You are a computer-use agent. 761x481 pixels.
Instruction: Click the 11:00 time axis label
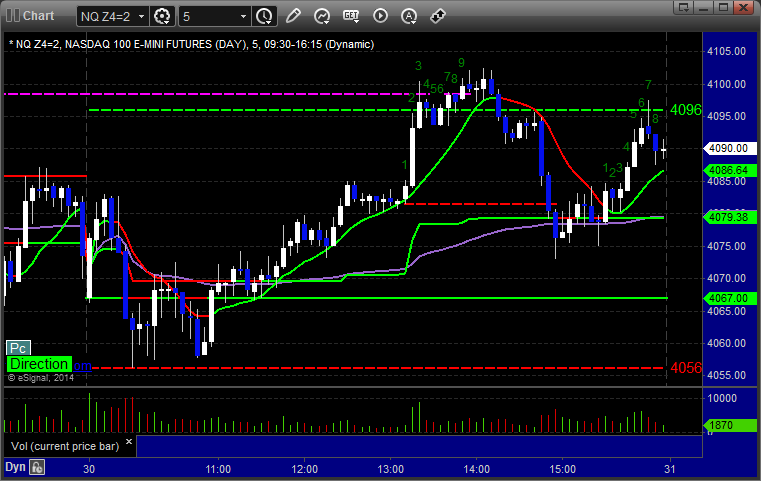point(218,469)
